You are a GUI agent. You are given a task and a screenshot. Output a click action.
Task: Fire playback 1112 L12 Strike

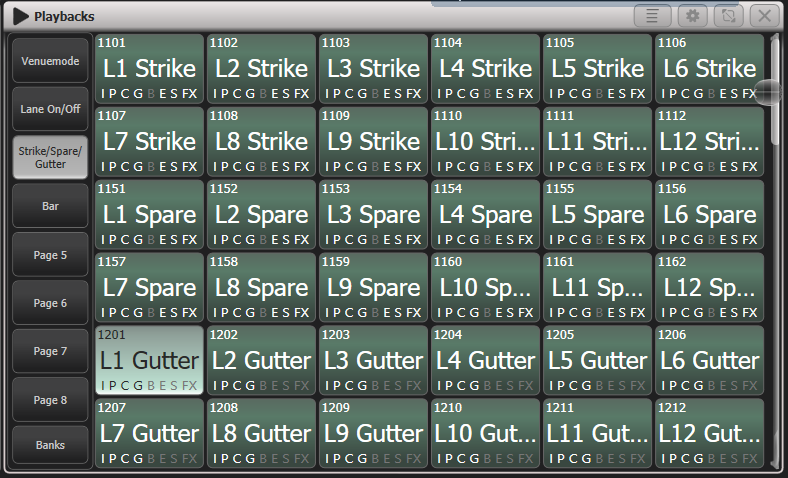point(710,142)
